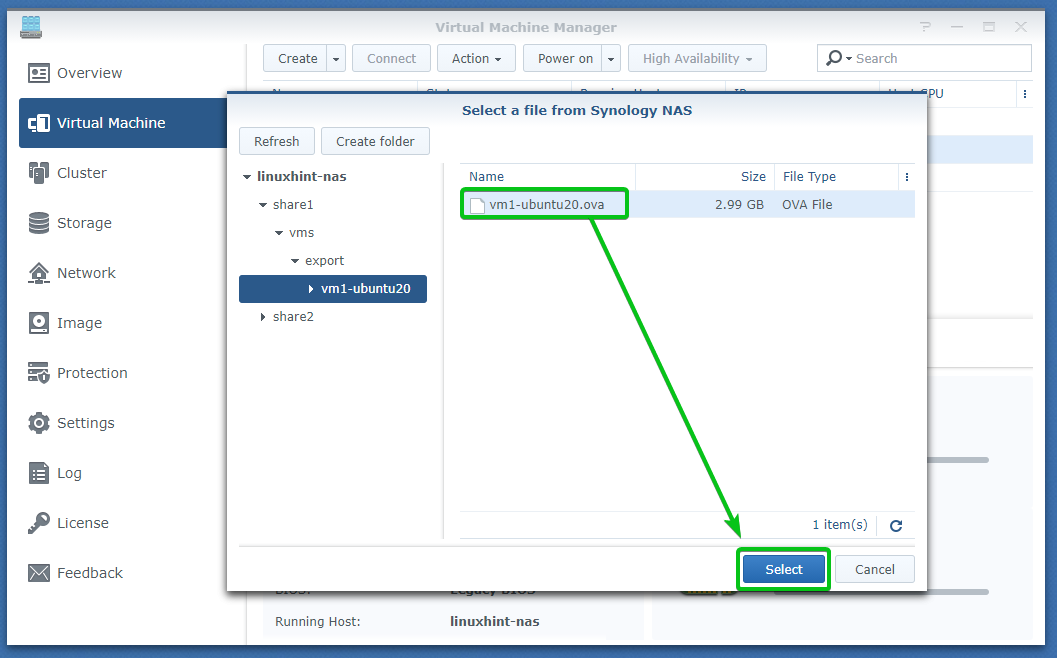
Task: Click the vm1-ubuntu20.ova file icon
Action: [x=477, y=205]
